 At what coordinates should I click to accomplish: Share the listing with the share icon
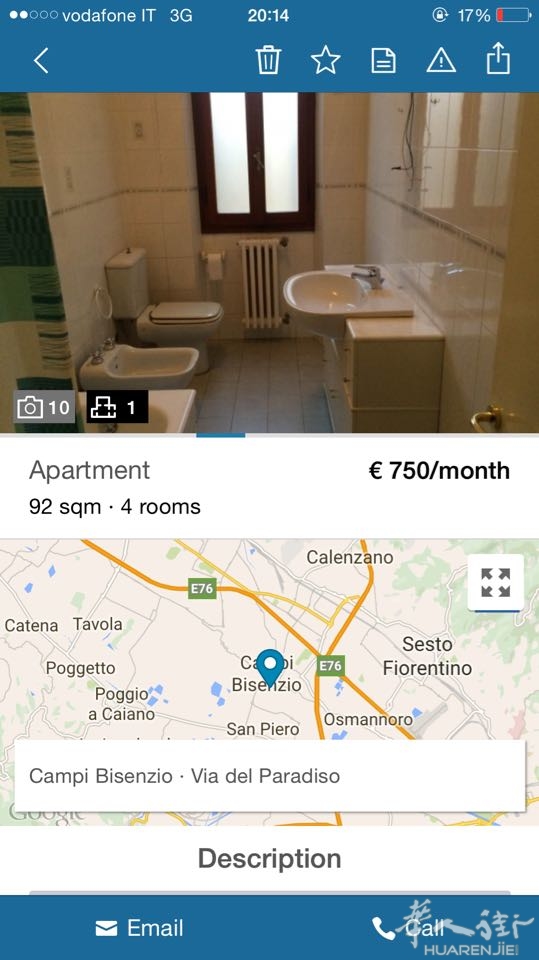pyautogui.click(x=498, y=59)
